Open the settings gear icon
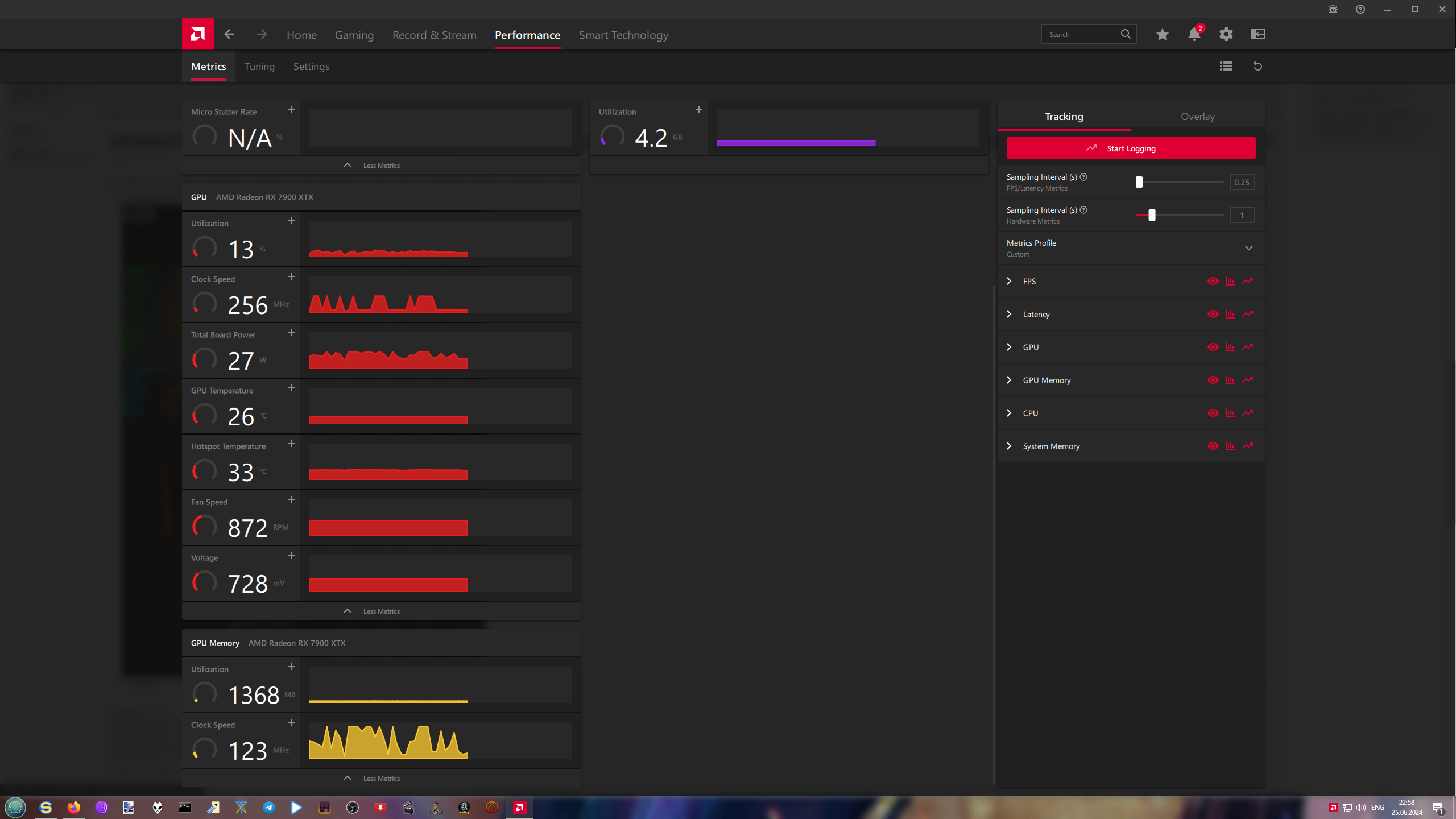This screenshot has height=819, width=1456. (x=1226, y=34)
